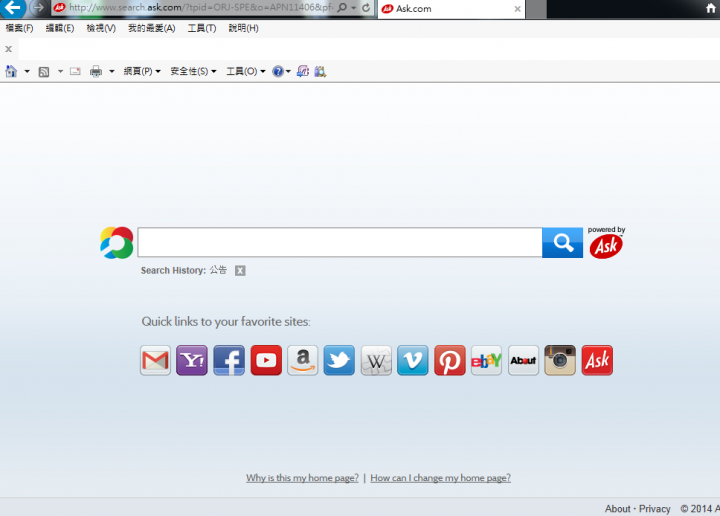The height and width of the screenshot is (516, 720).
Task: Click the powered by Ask logo
Action: click(x=606, y=242)
